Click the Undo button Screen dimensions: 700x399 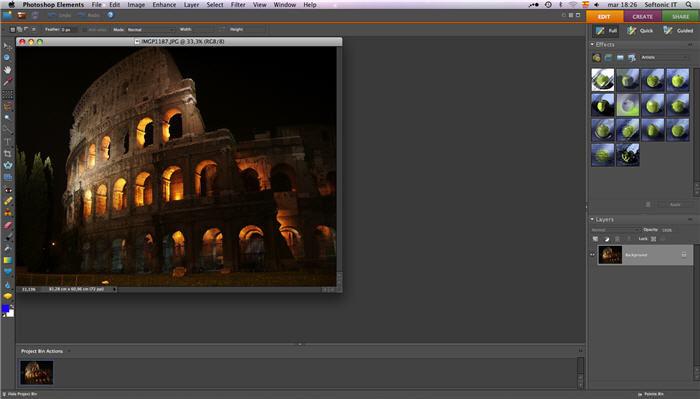[59, 15]
